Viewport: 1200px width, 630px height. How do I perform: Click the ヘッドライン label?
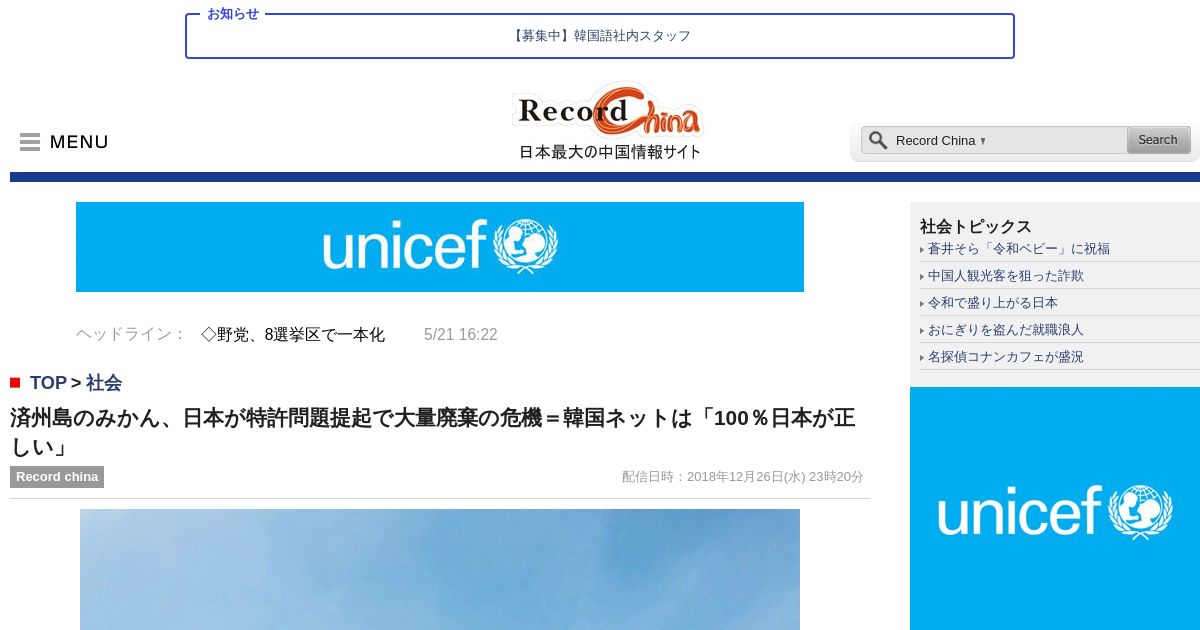coord(131,335)
